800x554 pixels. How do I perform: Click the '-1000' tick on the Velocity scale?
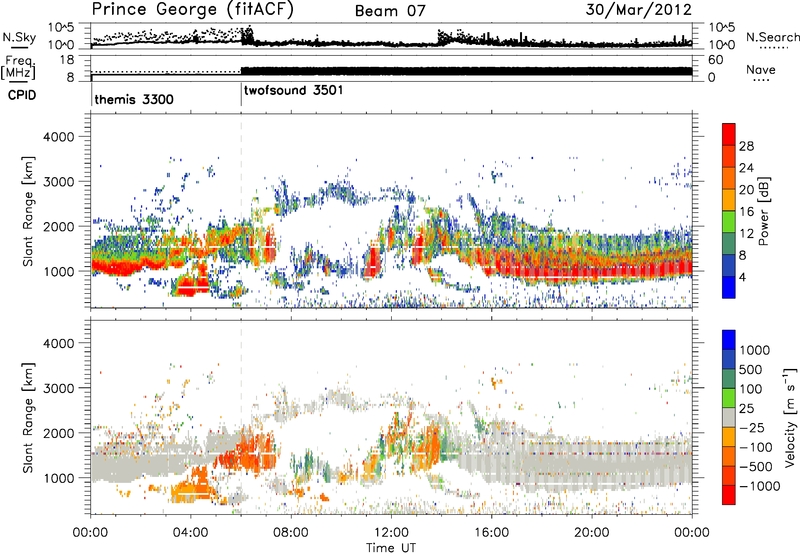tap(759, 486)
